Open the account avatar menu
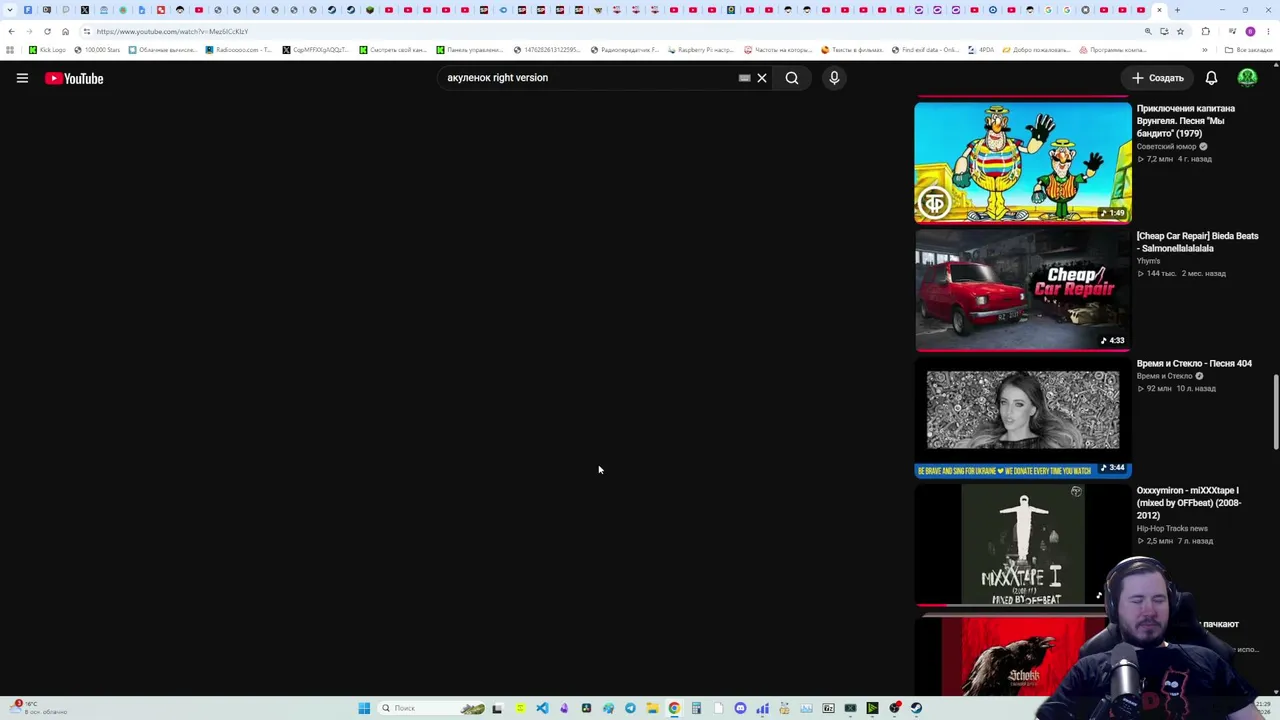Screen dimensions: 1280x720 coord(1247,78)
